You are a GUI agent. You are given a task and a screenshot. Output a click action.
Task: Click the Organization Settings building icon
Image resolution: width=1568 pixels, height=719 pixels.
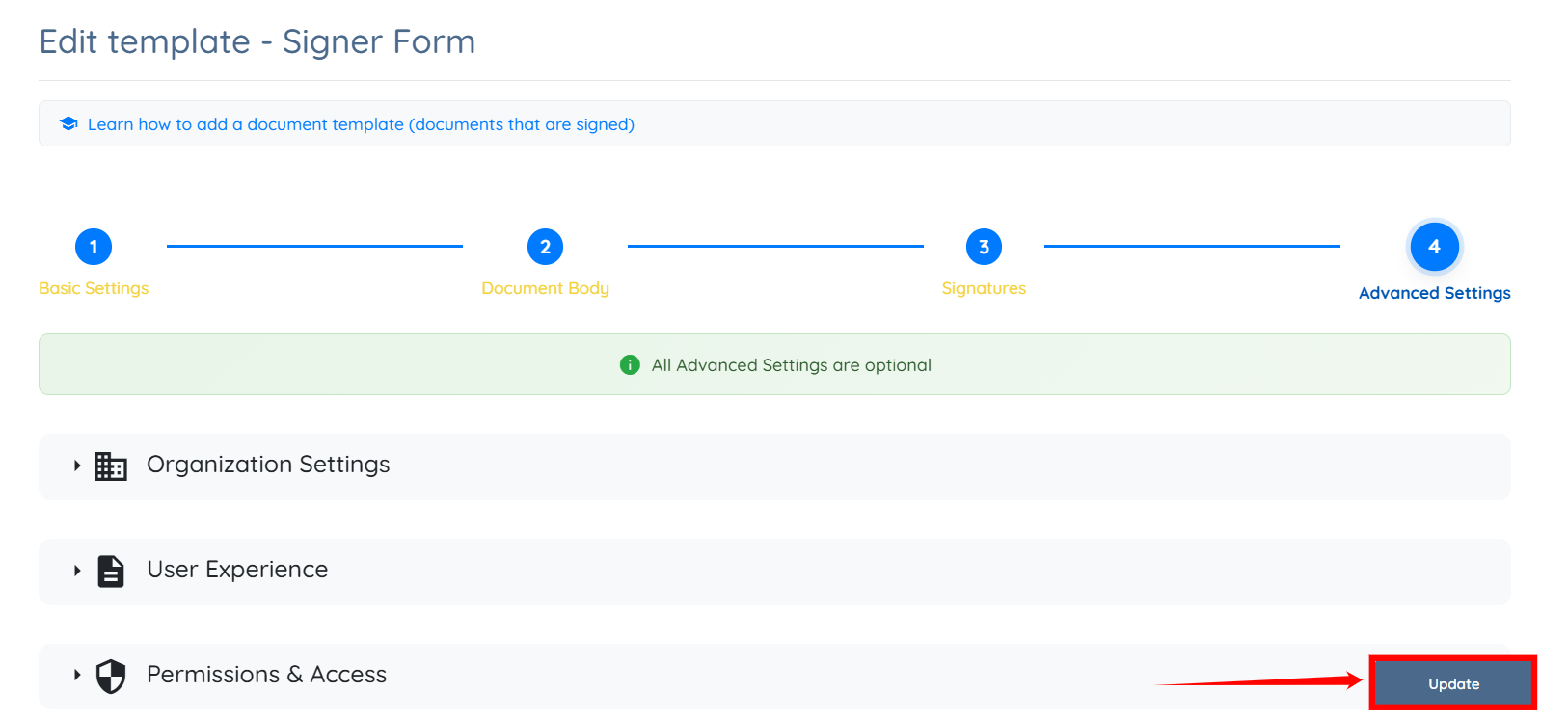coord(111,466)
